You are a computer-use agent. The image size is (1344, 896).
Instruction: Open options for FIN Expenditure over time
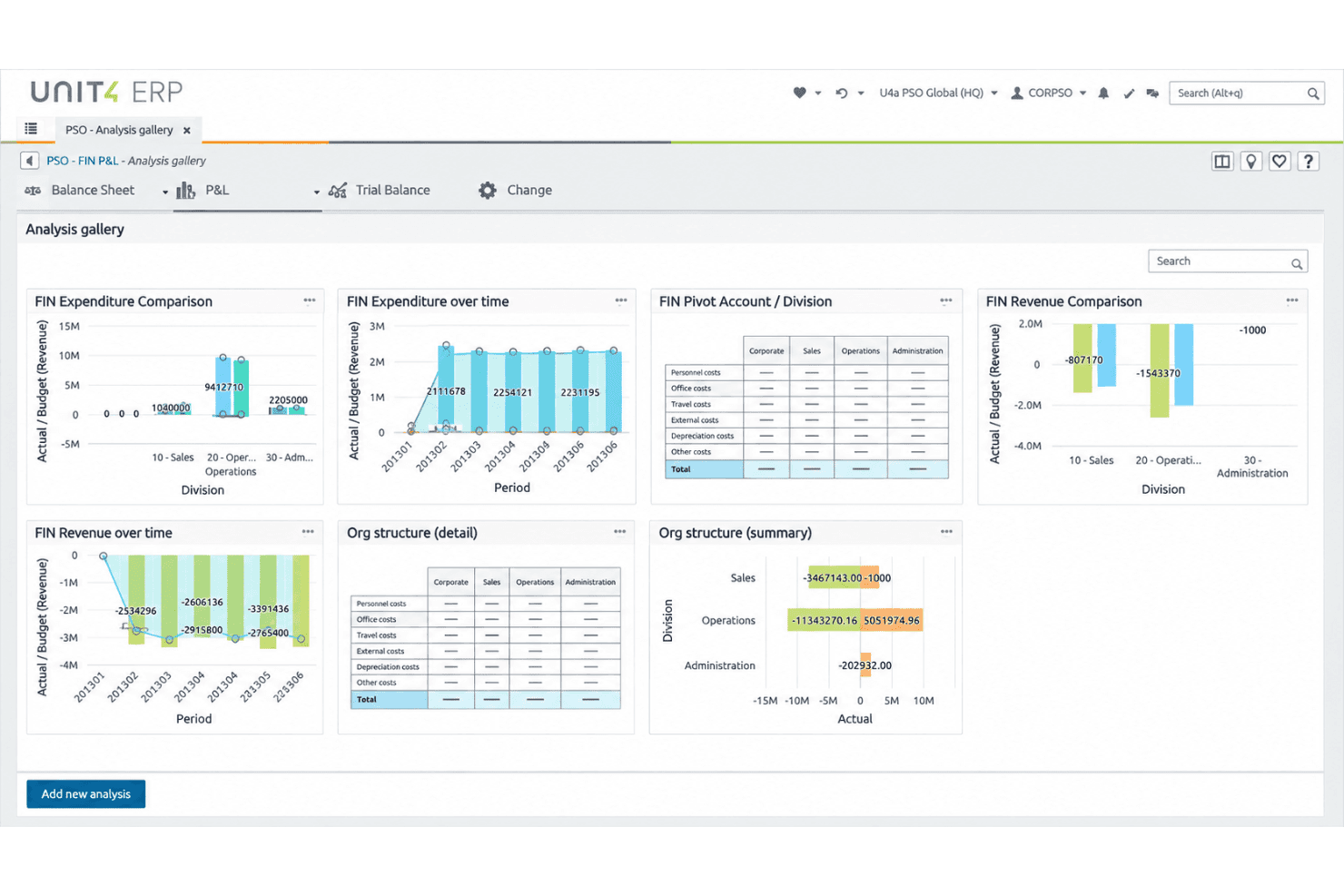[621, 300]
